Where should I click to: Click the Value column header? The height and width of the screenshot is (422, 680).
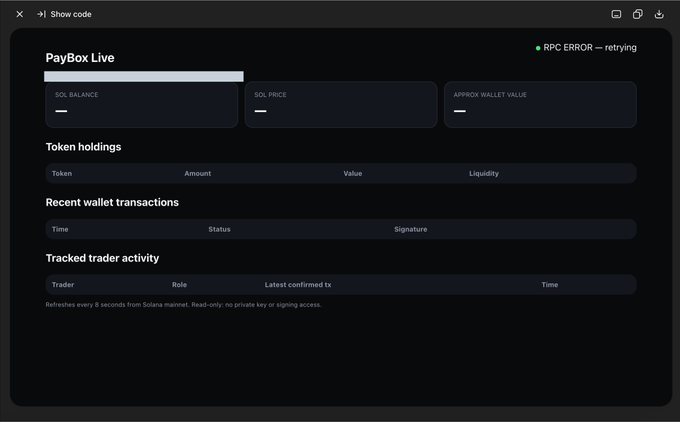(x=353, y=173)
